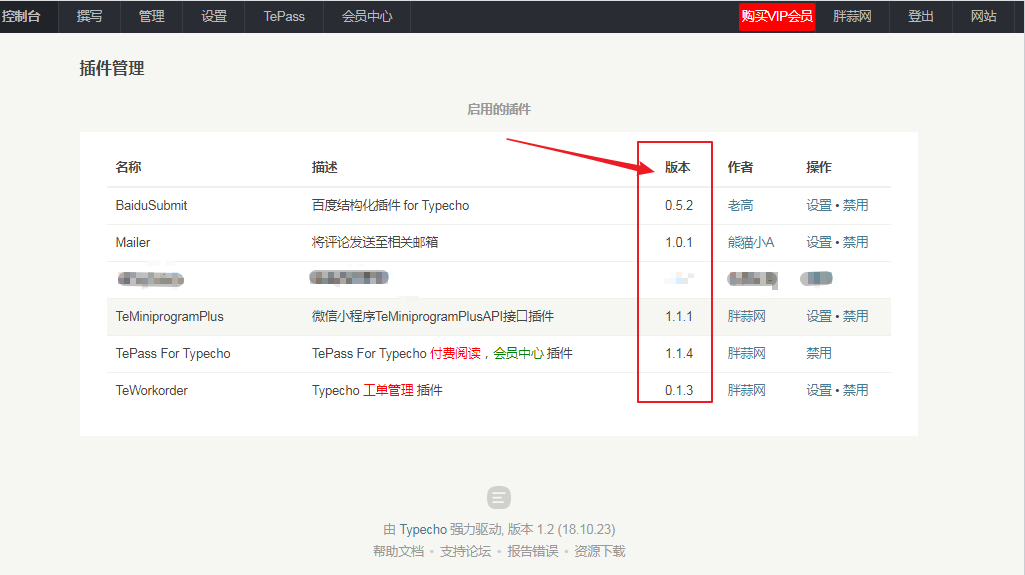Disable TePass For Typecho plugin
The image size is (1025, 575).
tap(819, 353)
